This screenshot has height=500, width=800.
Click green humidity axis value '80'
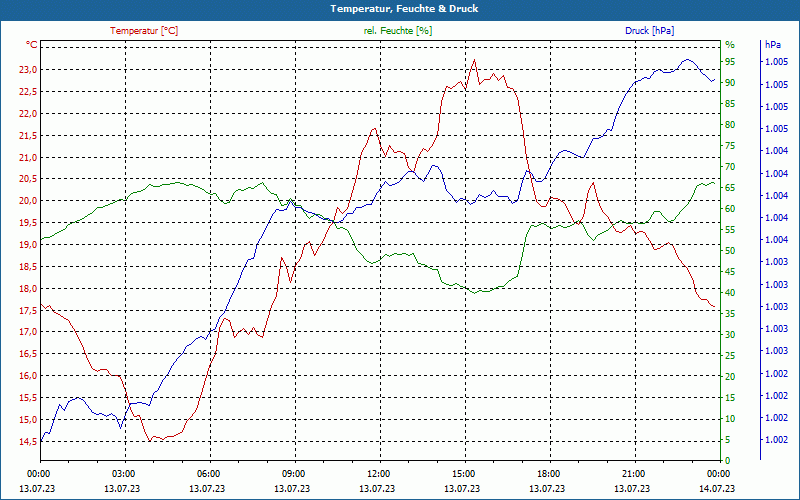click(730, 125)
